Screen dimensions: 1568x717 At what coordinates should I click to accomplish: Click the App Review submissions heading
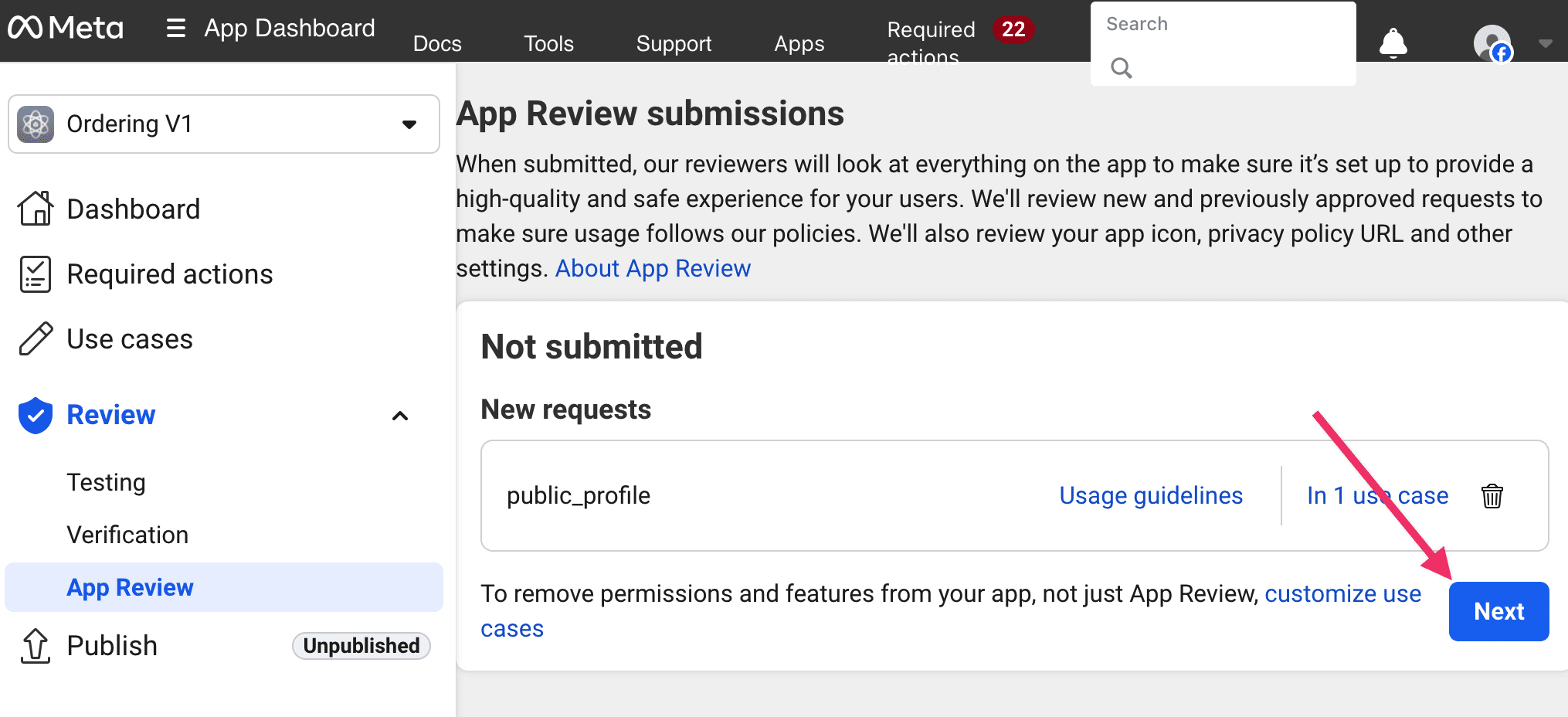point(650,114)
